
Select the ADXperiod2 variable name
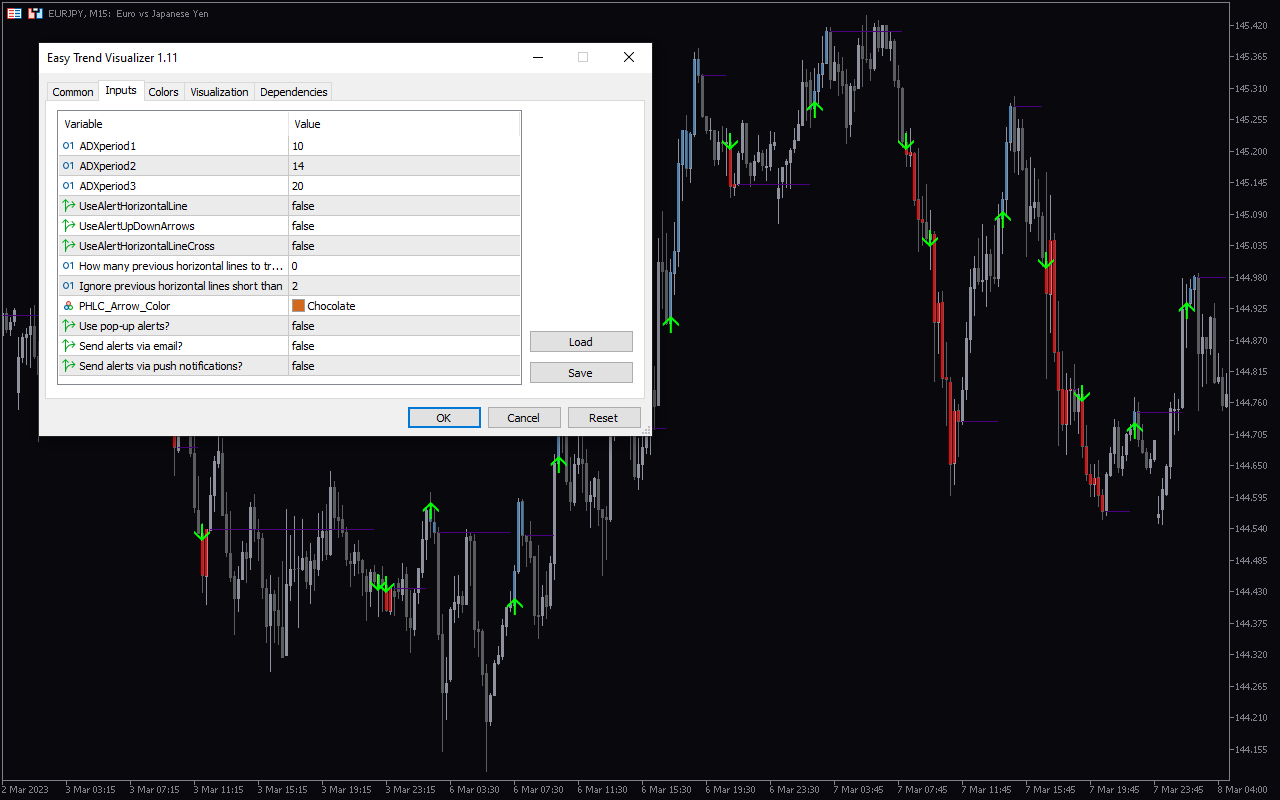pos(108,166)
